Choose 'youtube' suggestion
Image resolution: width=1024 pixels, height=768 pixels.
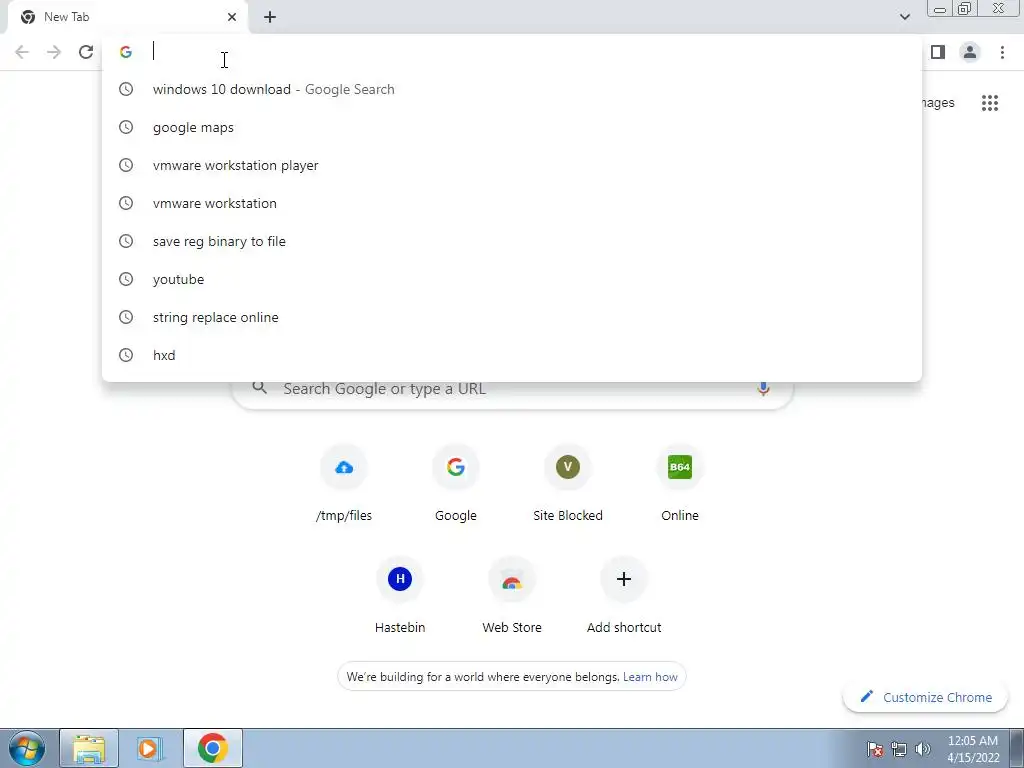point(511,279)
